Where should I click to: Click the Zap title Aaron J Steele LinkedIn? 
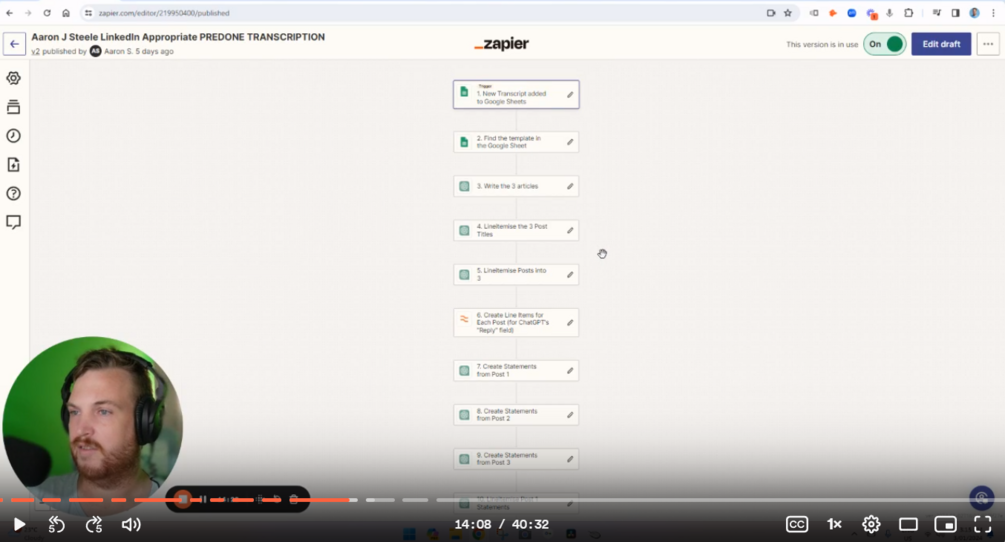coord(178,37)
